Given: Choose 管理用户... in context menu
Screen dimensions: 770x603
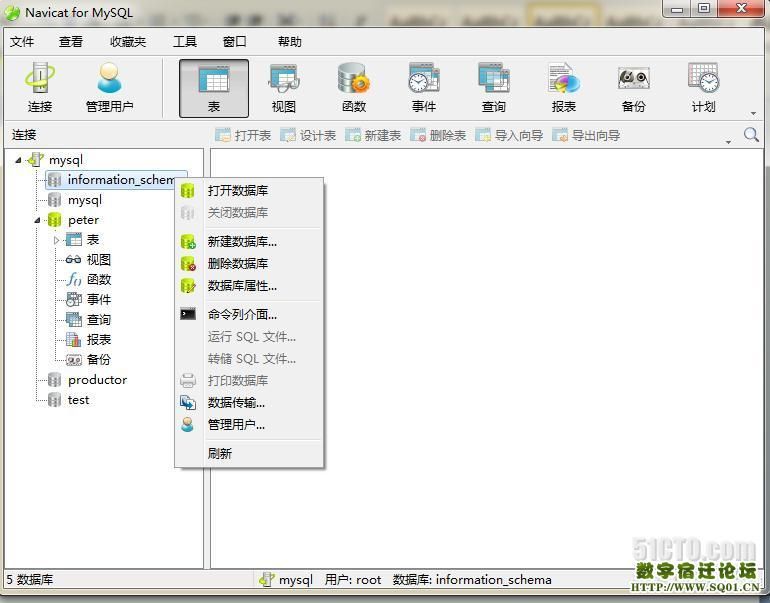Looking at the screenshot, I should [x=249, y=425].
